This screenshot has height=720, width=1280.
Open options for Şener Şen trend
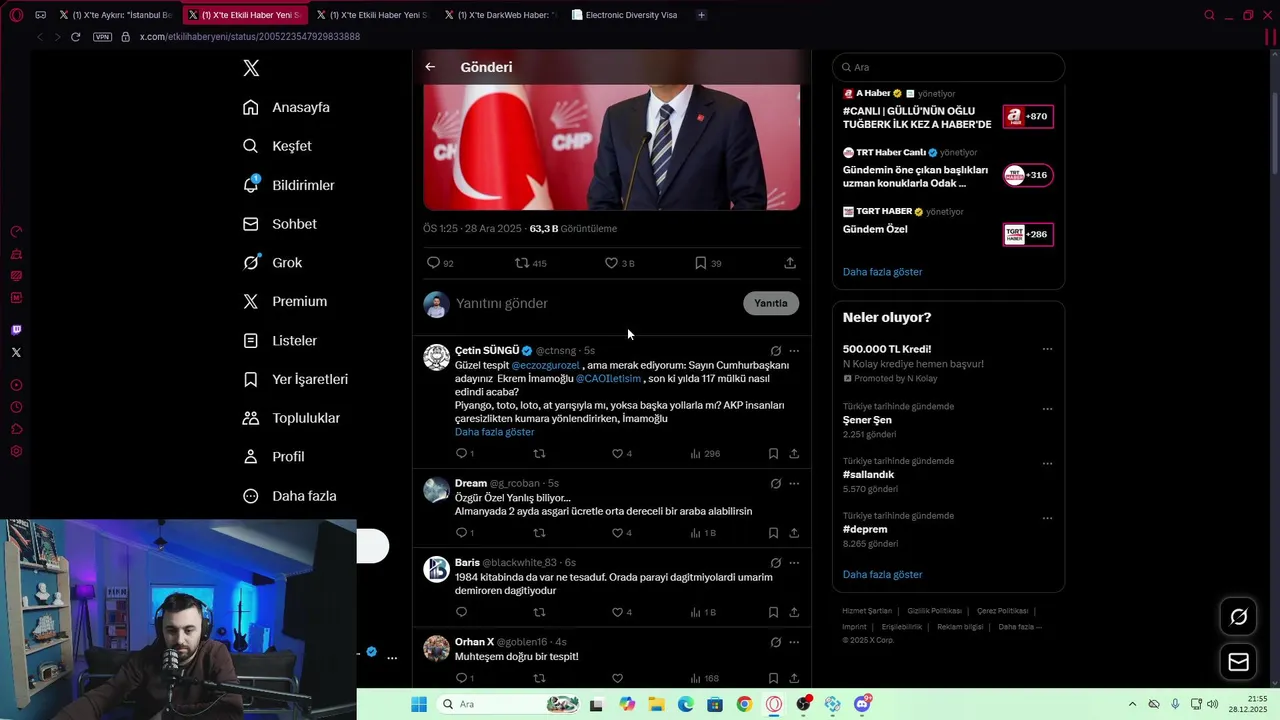[1047, 409]
